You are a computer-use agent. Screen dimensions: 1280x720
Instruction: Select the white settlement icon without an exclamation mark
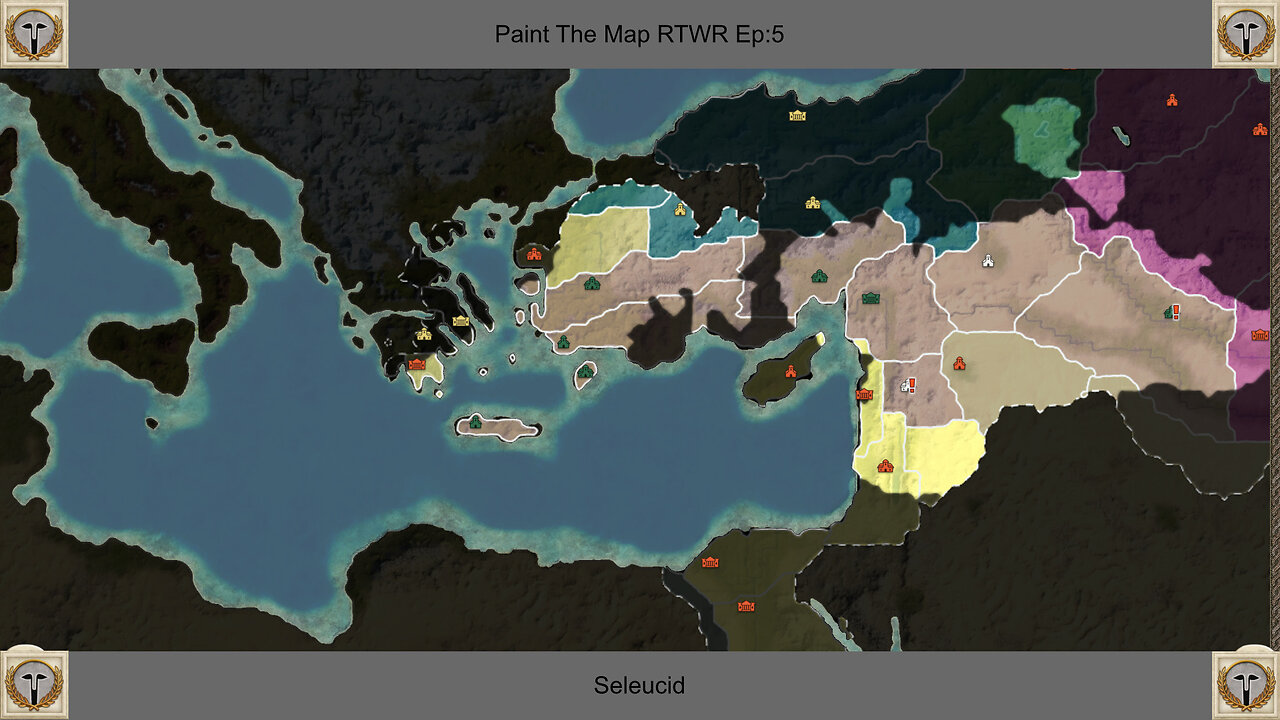988,261
